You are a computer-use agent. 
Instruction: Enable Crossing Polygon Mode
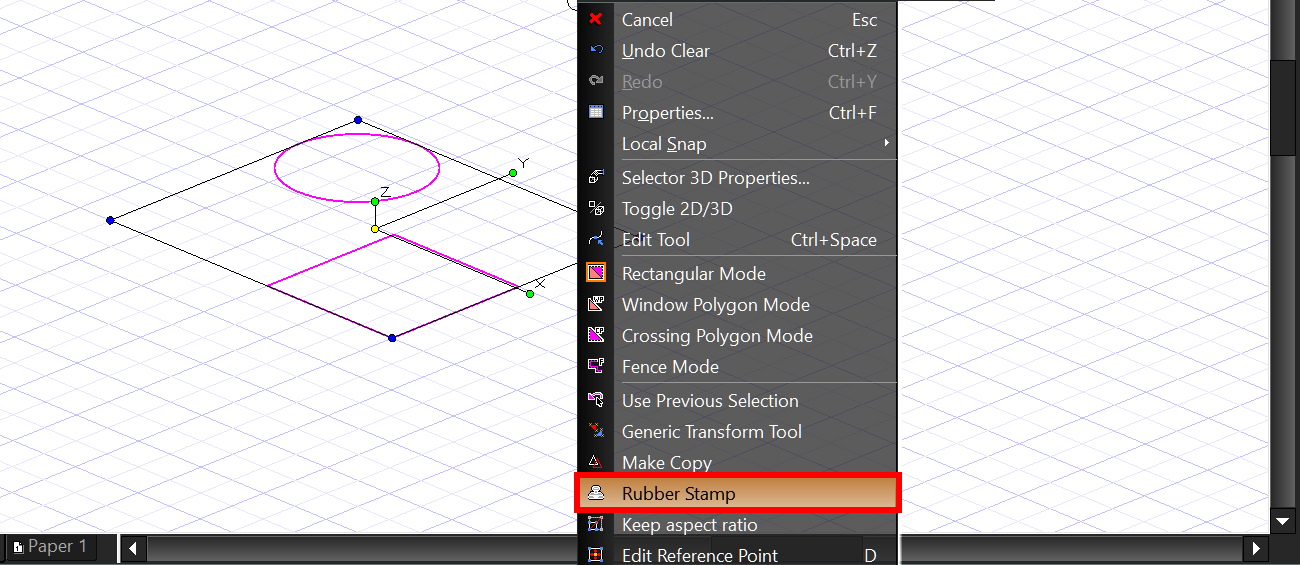pos(738,335)
